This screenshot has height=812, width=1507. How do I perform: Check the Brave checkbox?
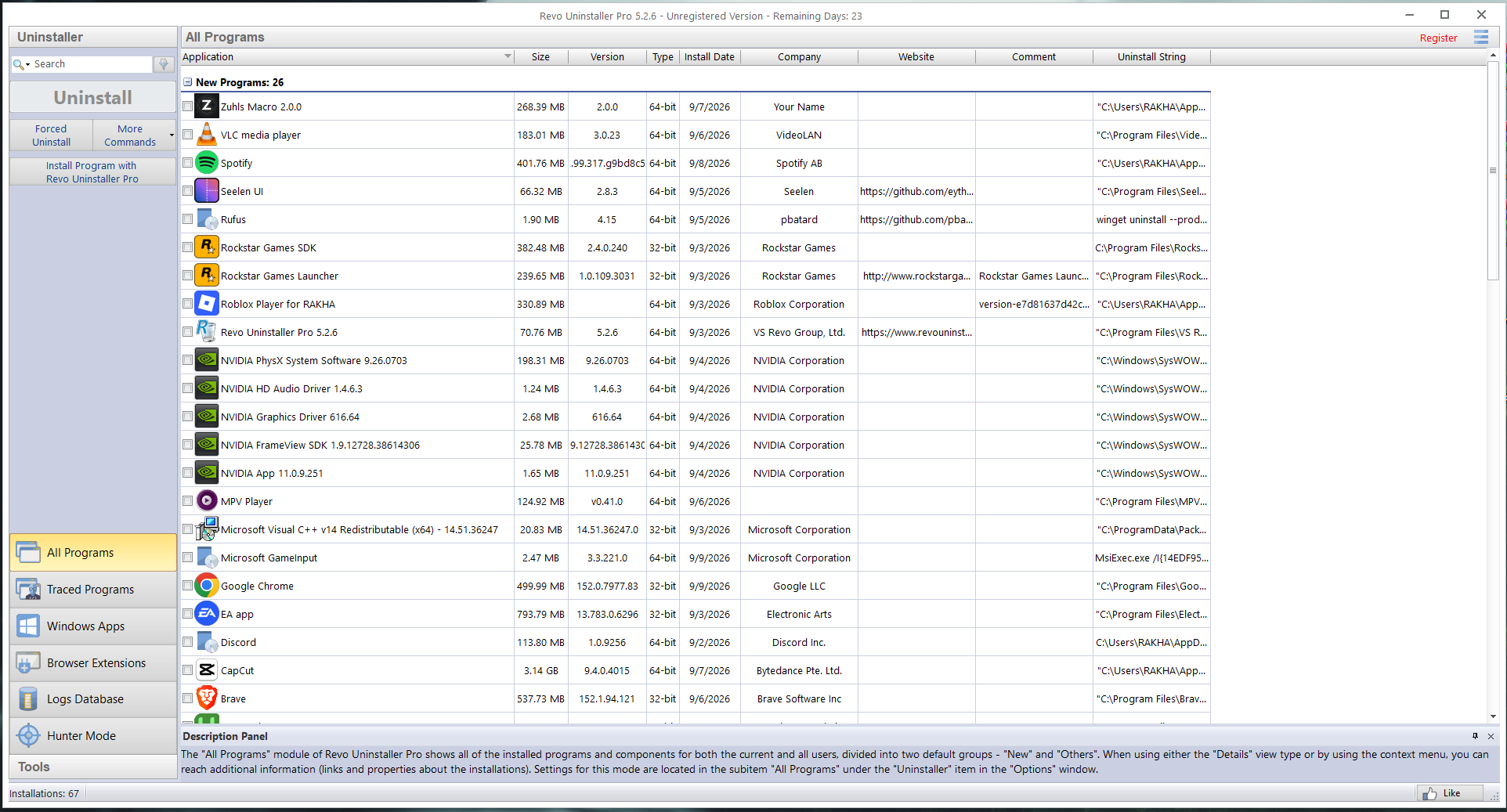click(188, 698)
